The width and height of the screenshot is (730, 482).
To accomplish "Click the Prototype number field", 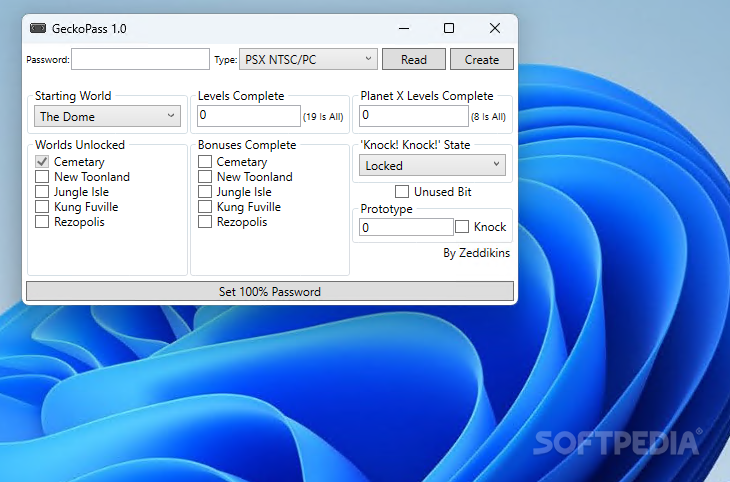I will (406, 227).
